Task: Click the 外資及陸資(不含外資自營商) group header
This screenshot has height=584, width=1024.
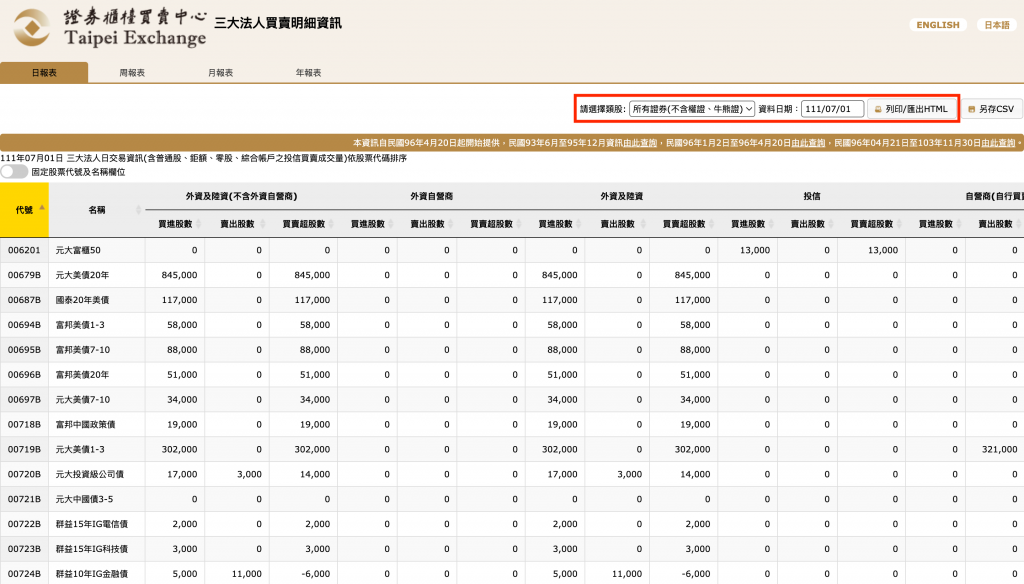Action: (x=241, y=196)
